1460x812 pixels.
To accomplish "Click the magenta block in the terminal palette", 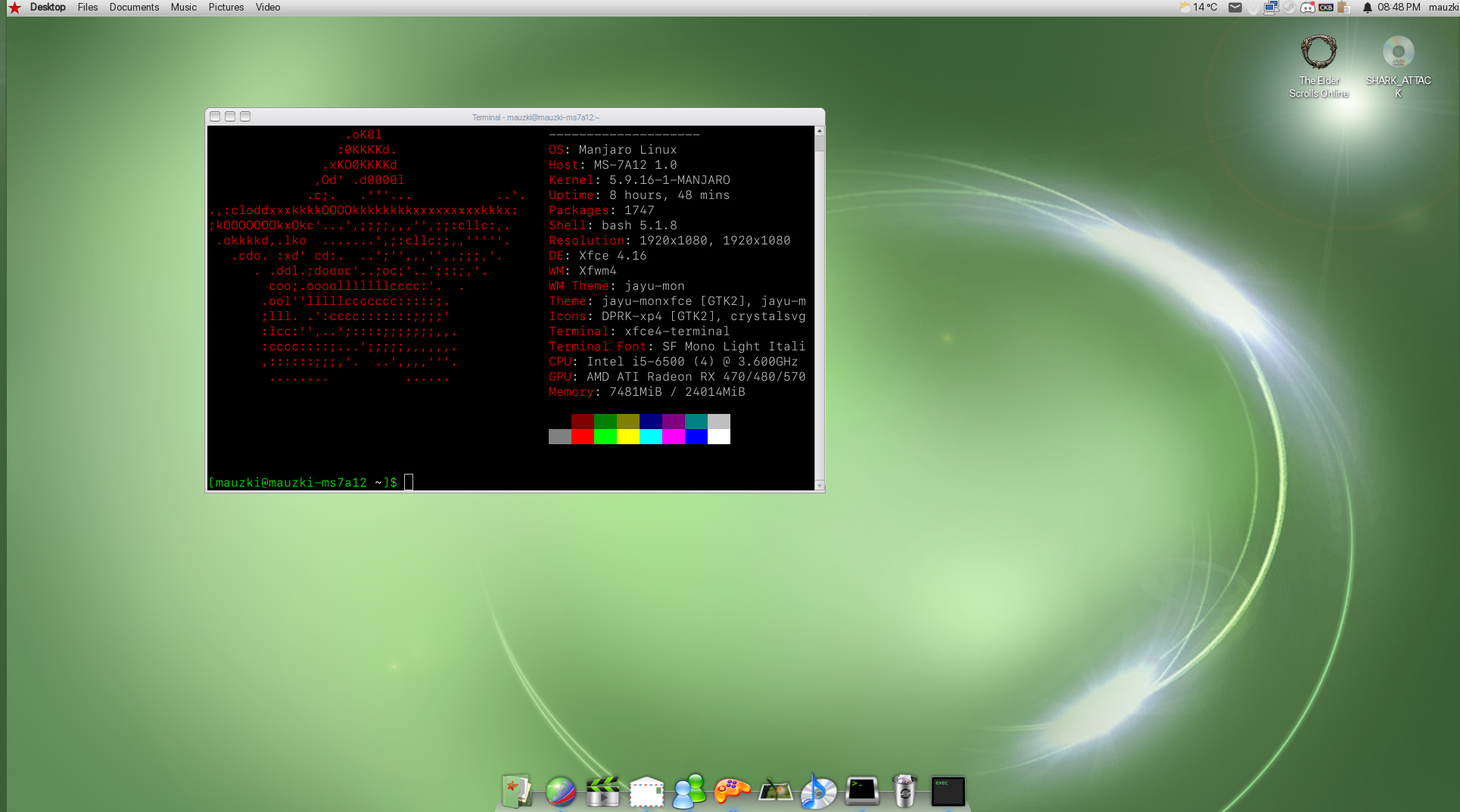I will pos(674,437).
